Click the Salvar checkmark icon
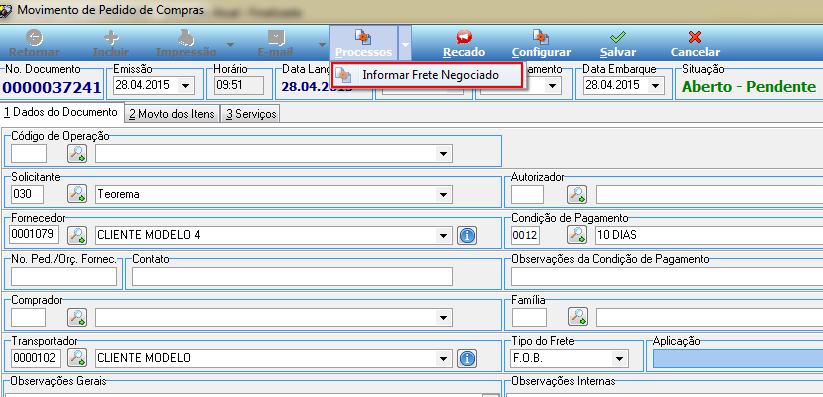This screenshot has height=397, width=823. (x=618, y=37)
